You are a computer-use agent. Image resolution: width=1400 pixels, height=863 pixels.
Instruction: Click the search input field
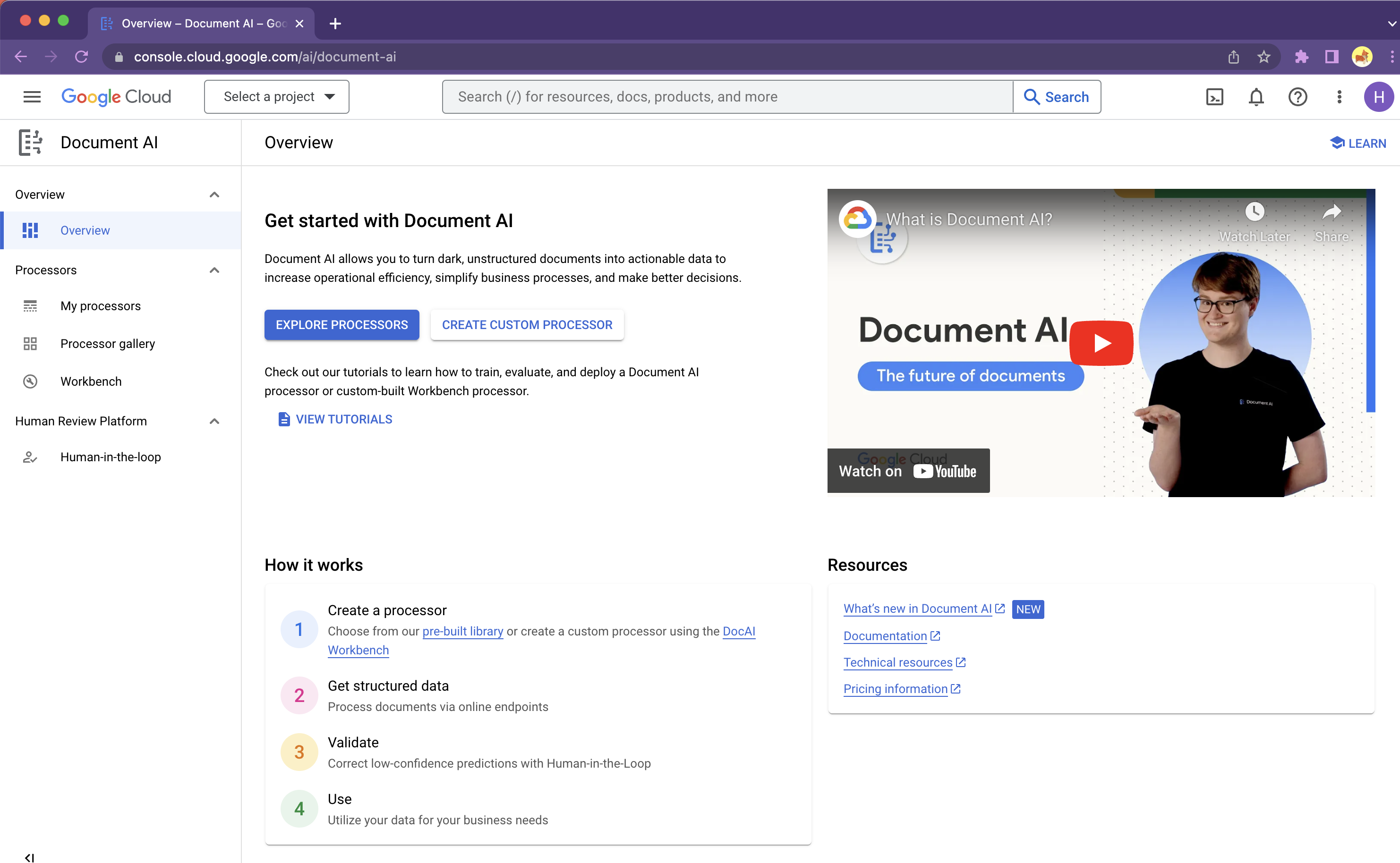point(727,97)
